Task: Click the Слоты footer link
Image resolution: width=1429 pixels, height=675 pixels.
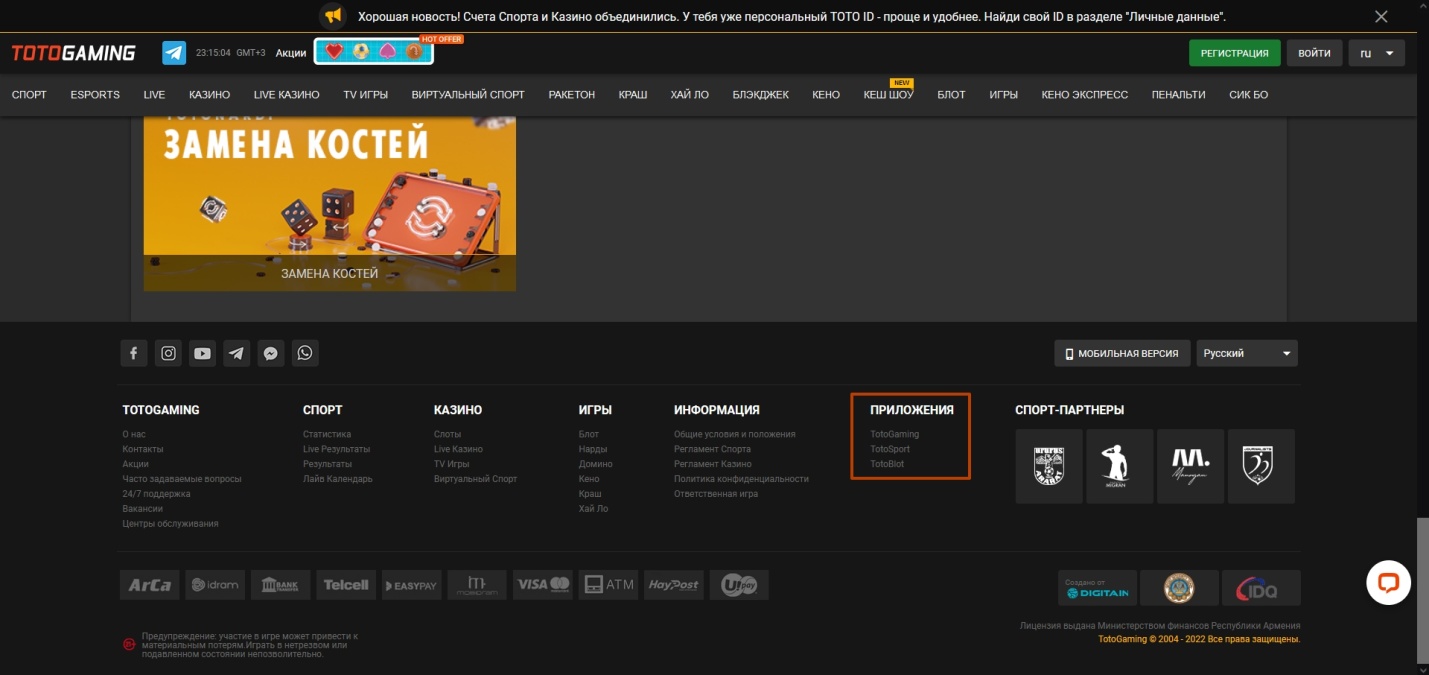Action: (x=448, y=434)
